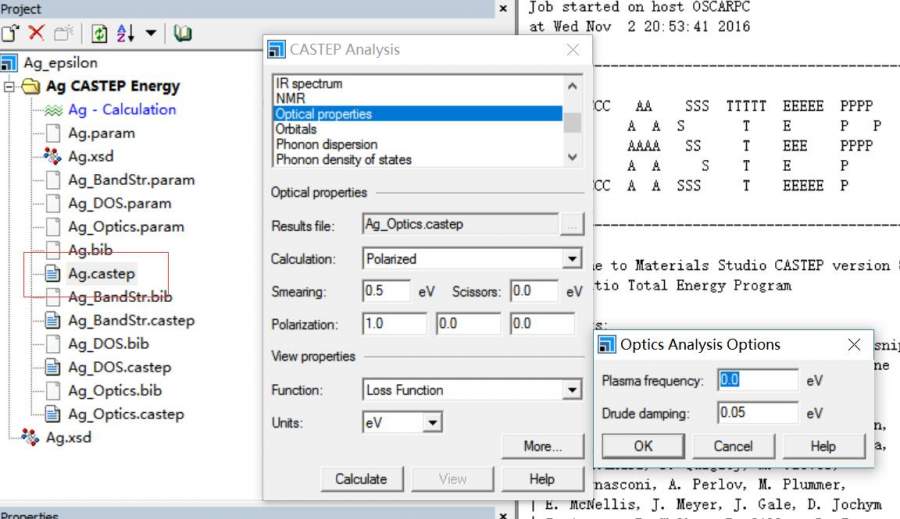This screenshot has width=900, height=519.
Task: Select IR spectrum in the analysis list
Action: 417,83
